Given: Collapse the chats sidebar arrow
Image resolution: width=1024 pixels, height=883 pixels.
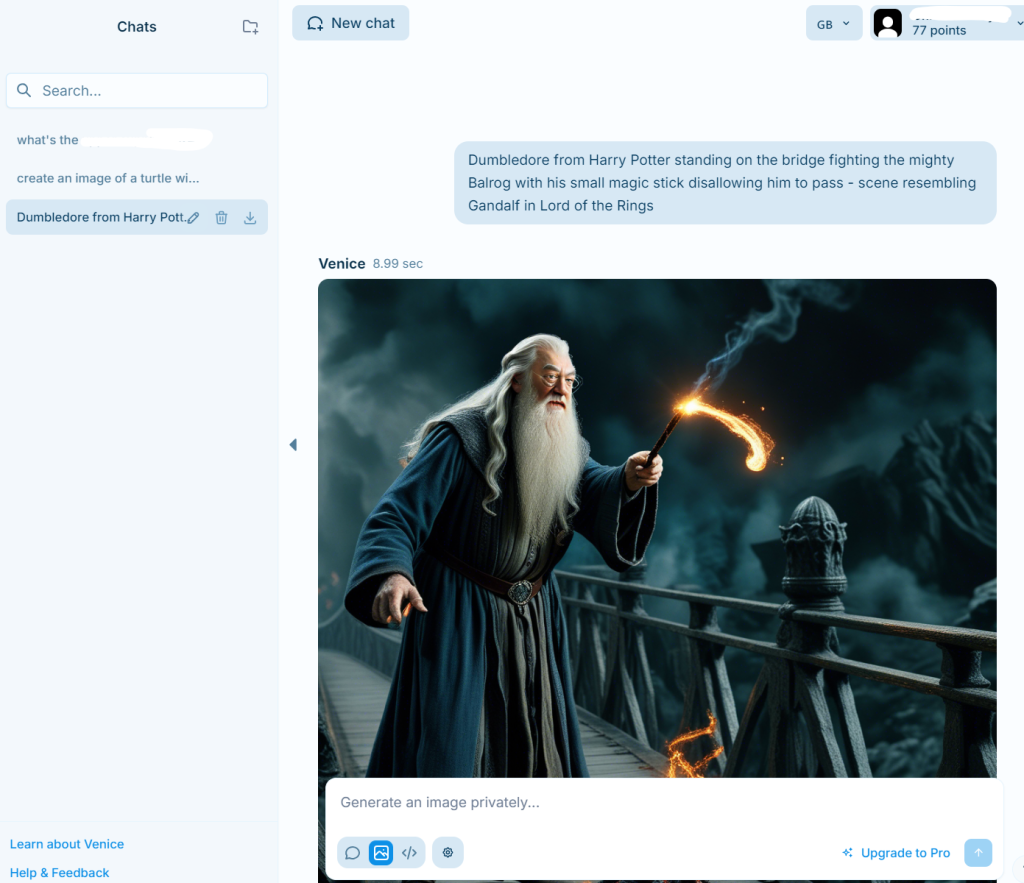Looking at the screenshot, I should [x=293, y=445].
